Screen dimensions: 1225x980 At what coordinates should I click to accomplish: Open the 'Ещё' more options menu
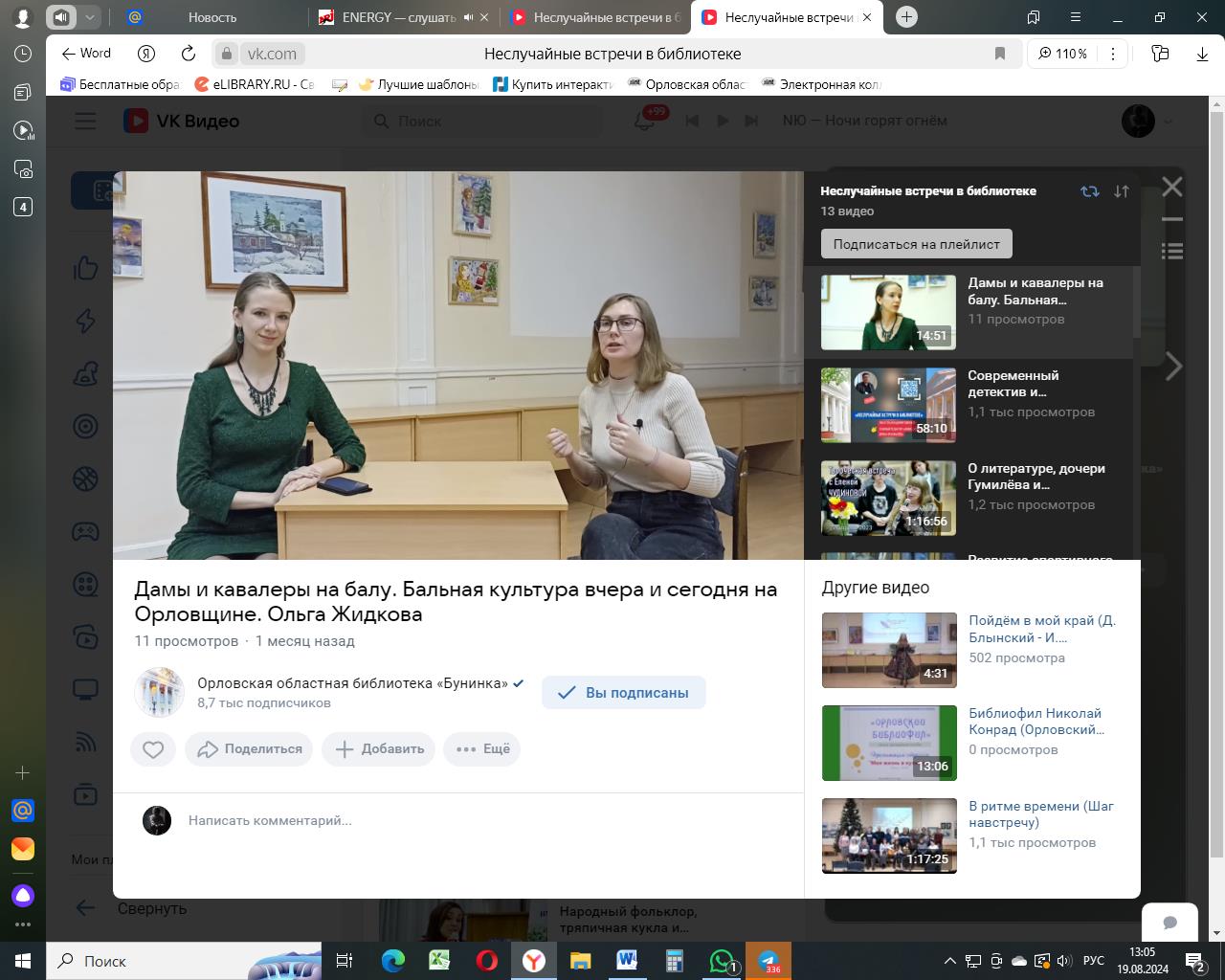(482, 749)
